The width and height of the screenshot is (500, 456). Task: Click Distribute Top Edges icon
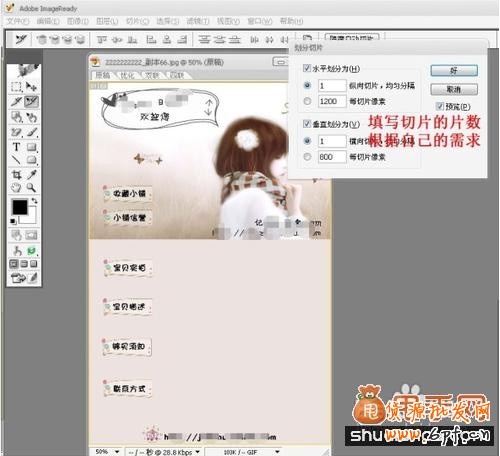coord(204,40)
